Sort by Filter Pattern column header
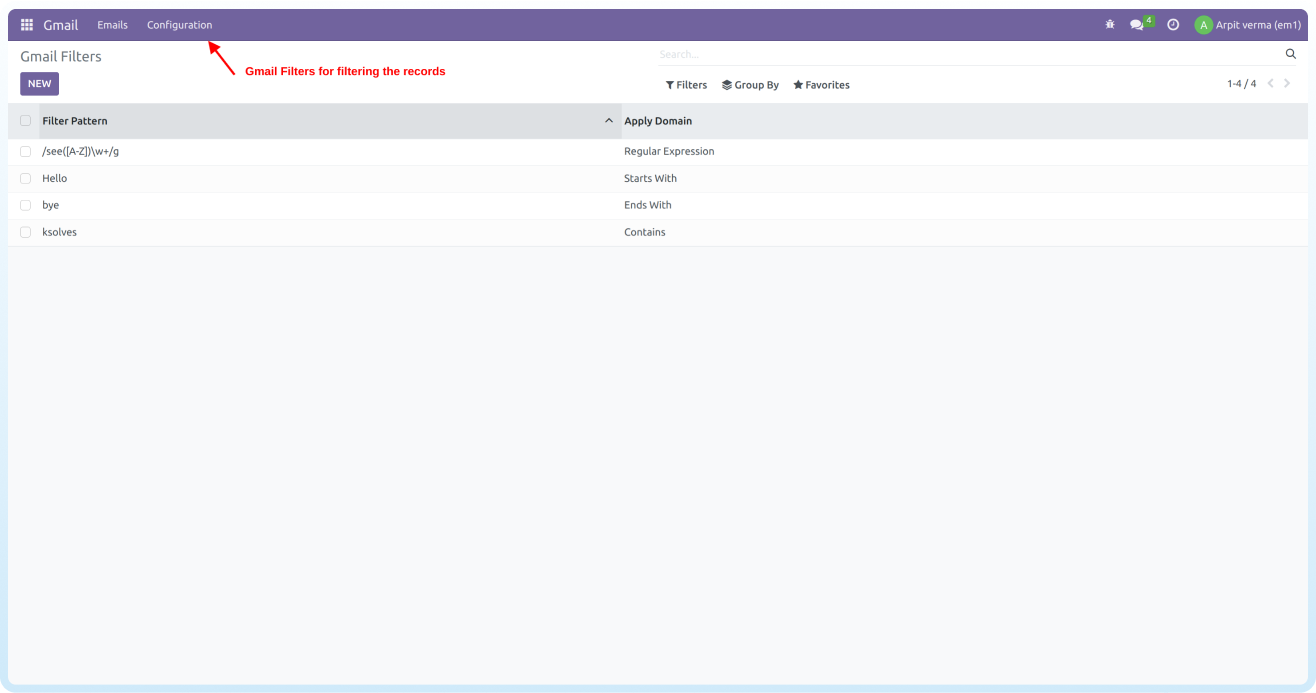 coord(75,121)
